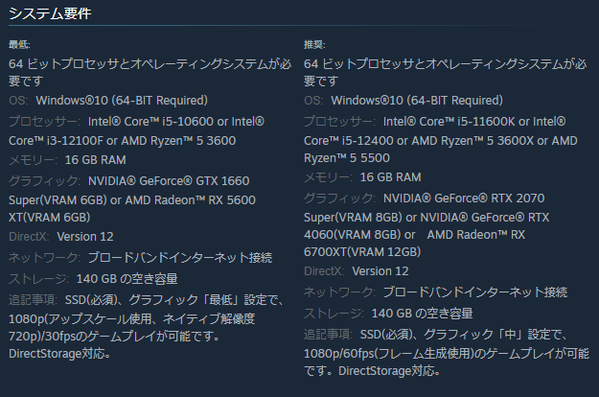Screen dimensions: 599x397
Task: Click the ストレージ: label in the 最低 column
Action: pos(39,279)
